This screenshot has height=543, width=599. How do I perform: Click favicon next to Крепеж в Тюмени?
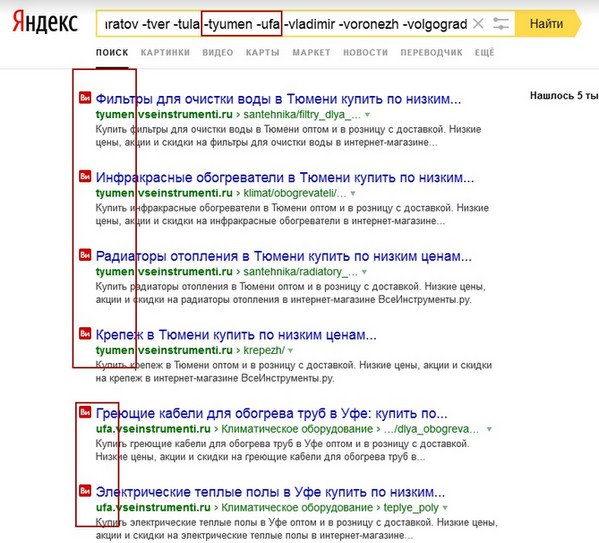[85, 334]
